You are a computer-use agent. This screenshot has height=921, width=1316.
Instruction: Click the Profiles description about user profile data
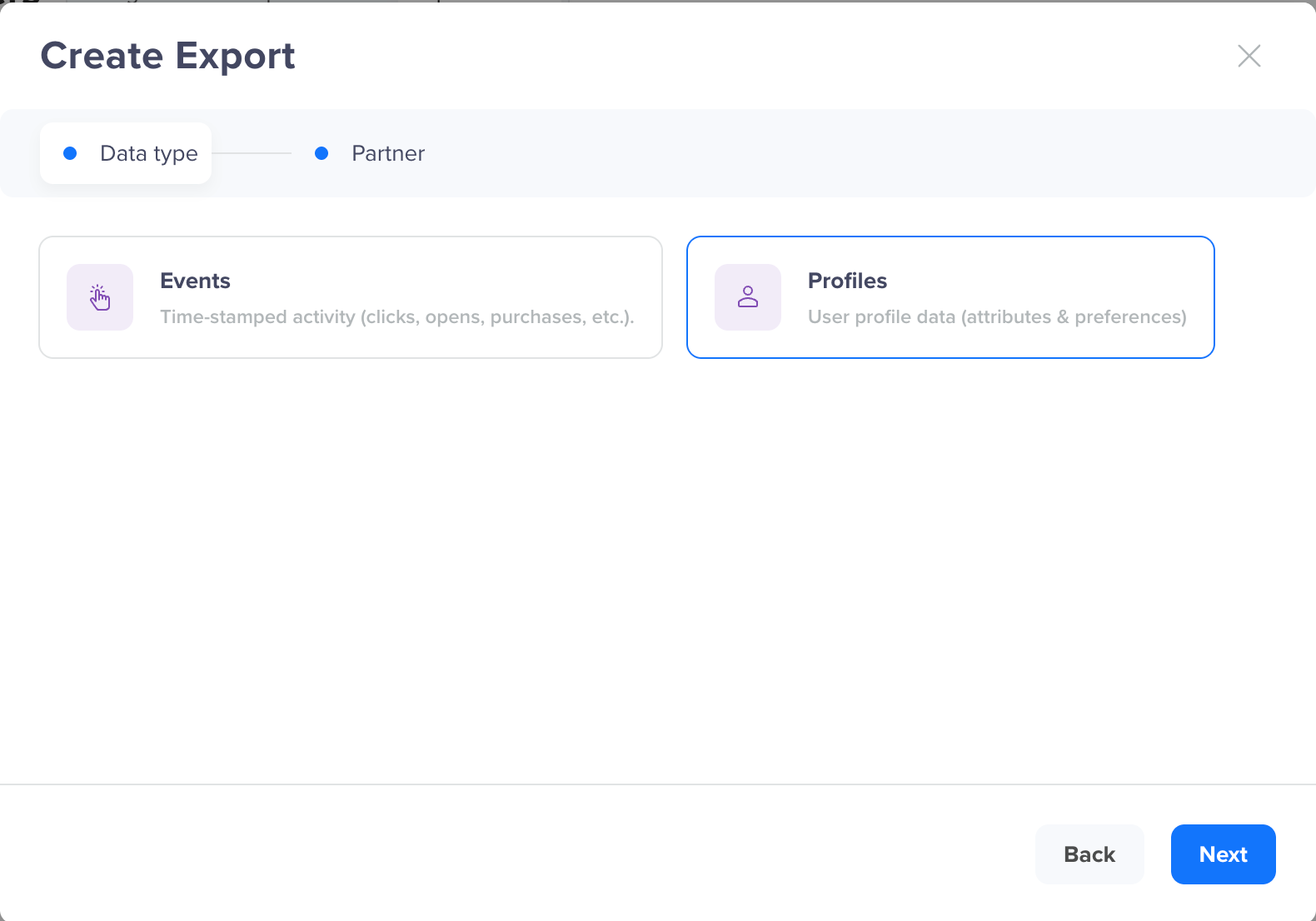click(997, 317)
